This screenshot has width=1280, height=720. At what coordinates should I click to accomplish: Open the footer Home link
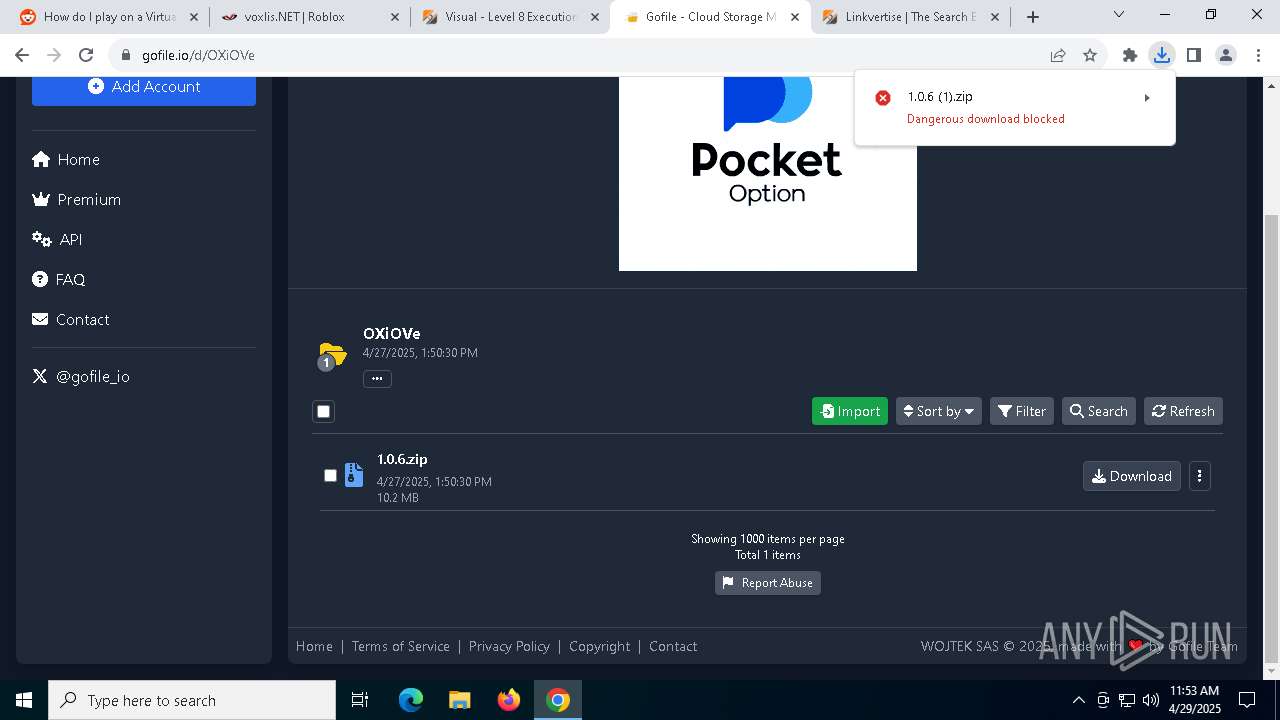(x=314, y=646)
